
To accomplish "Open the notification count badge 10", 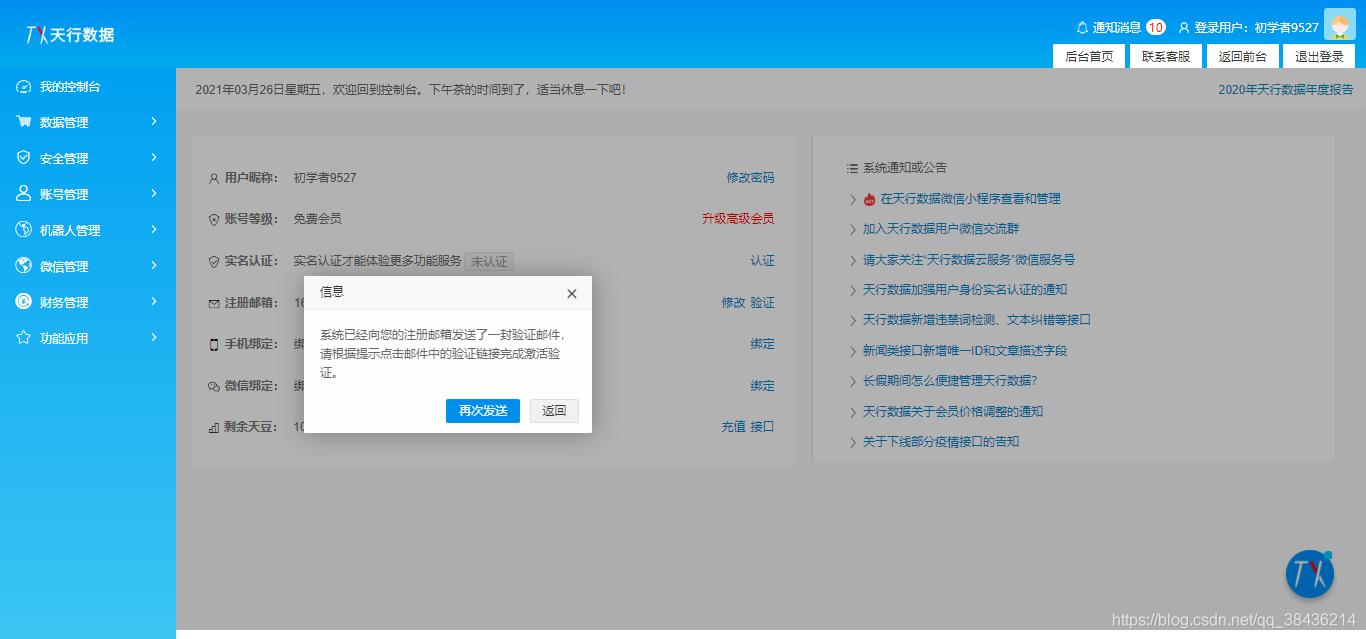I will (x=1156, y=28).
